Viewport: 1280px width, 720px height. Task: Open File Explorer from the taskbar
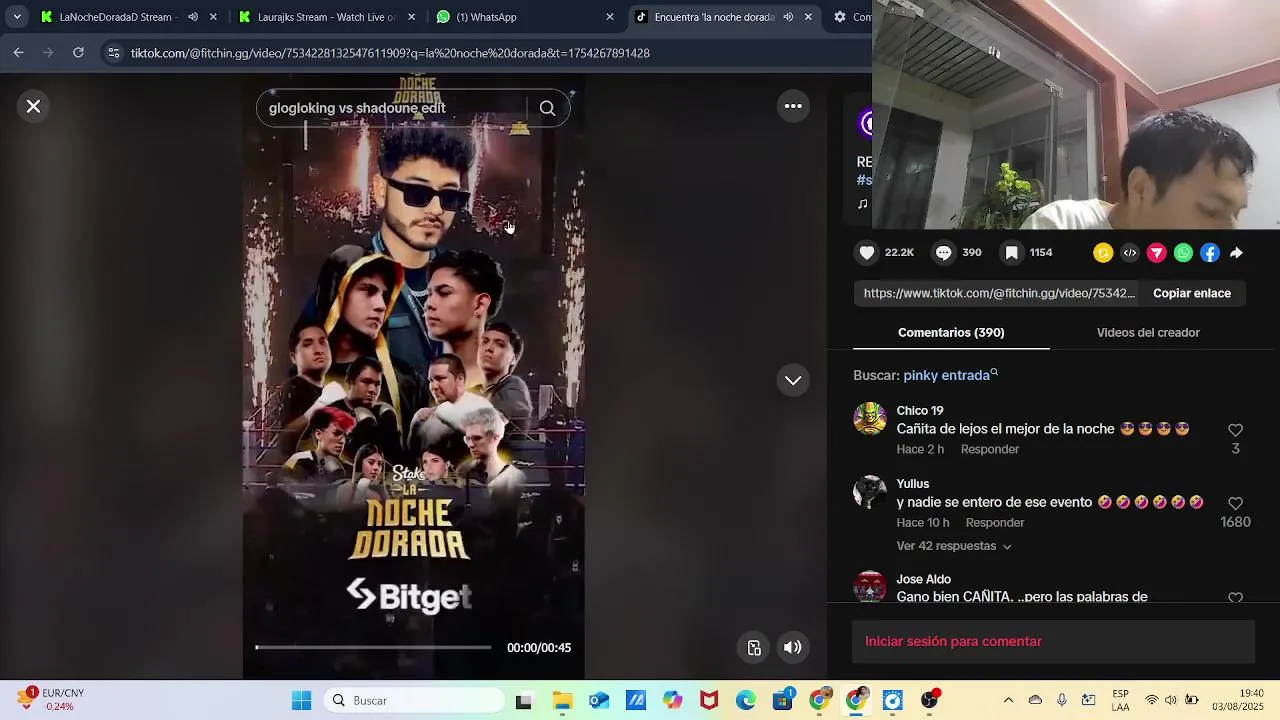[562, 701]
